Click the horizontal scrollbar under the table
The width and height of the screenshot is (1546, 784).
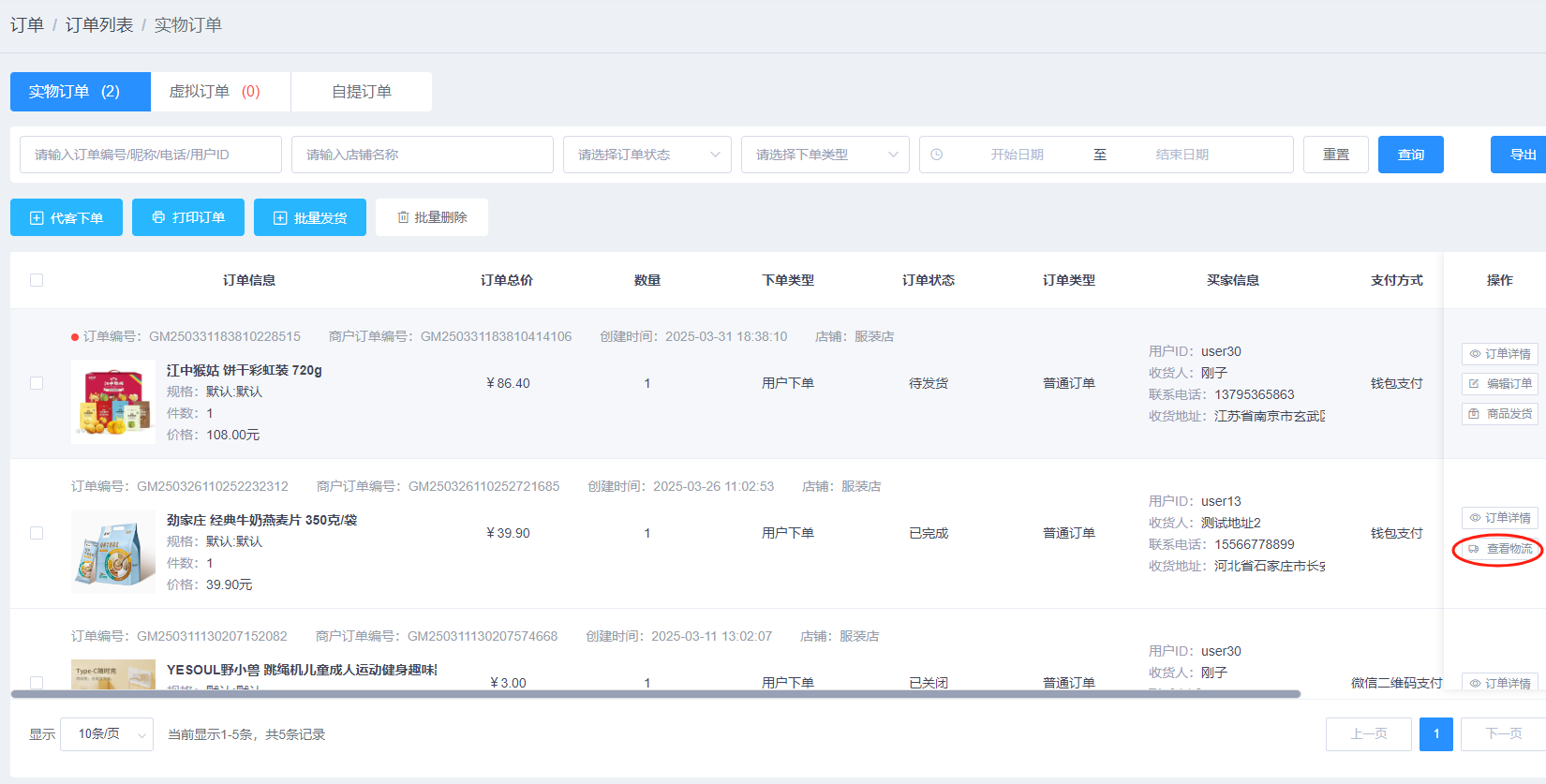pyautogui.click(x=656, y=694)
